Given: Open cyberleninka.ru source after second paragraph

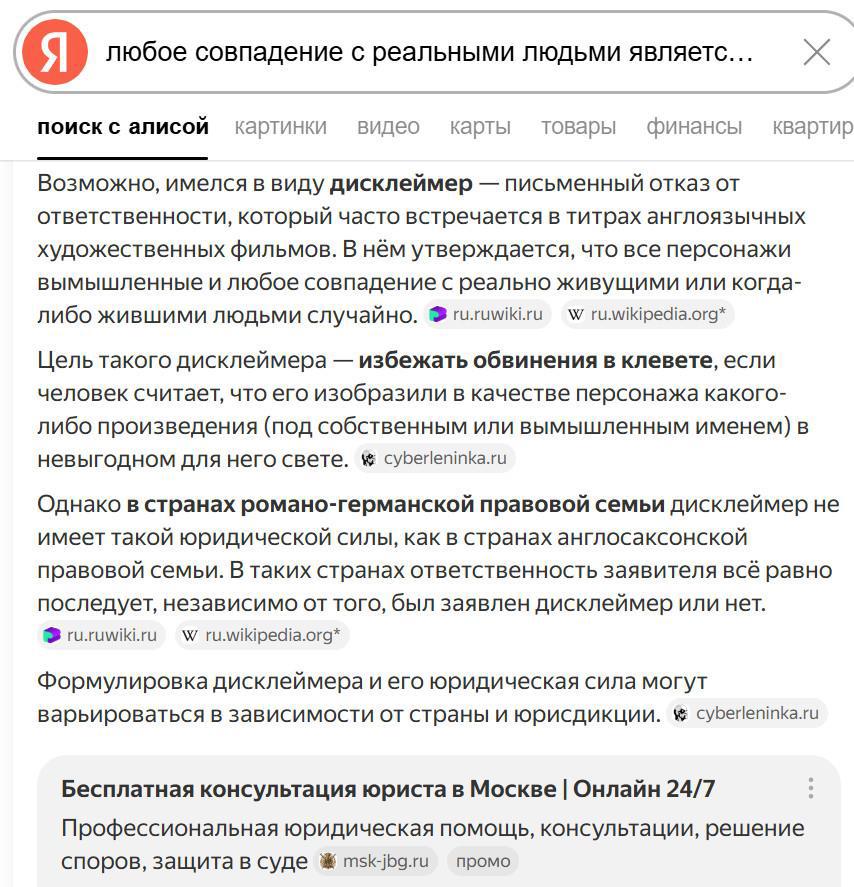Looking at the screenshot, I should click(435, 459).
